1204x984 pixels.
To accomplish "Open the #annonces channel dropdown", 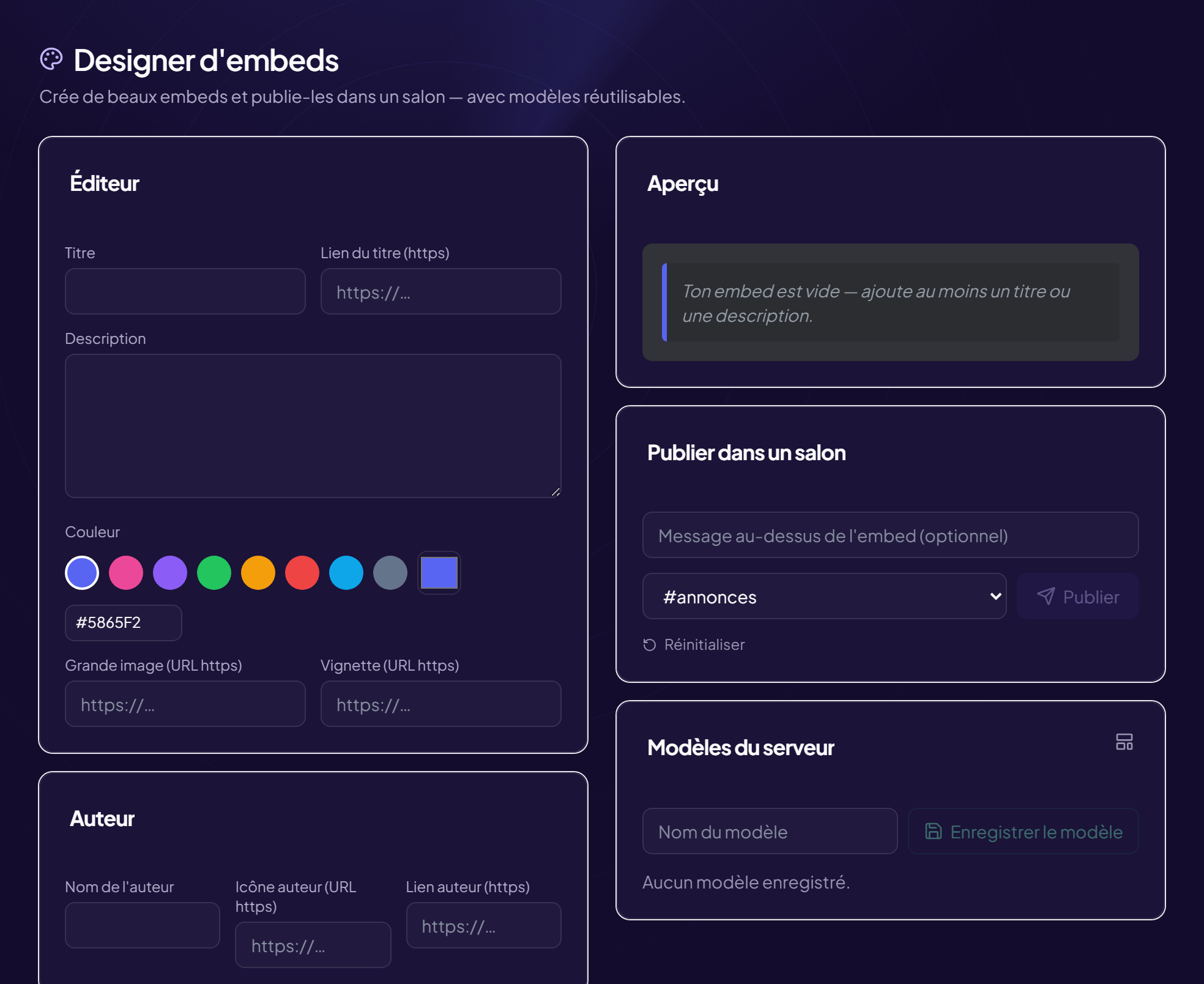I will coord(824,596).
